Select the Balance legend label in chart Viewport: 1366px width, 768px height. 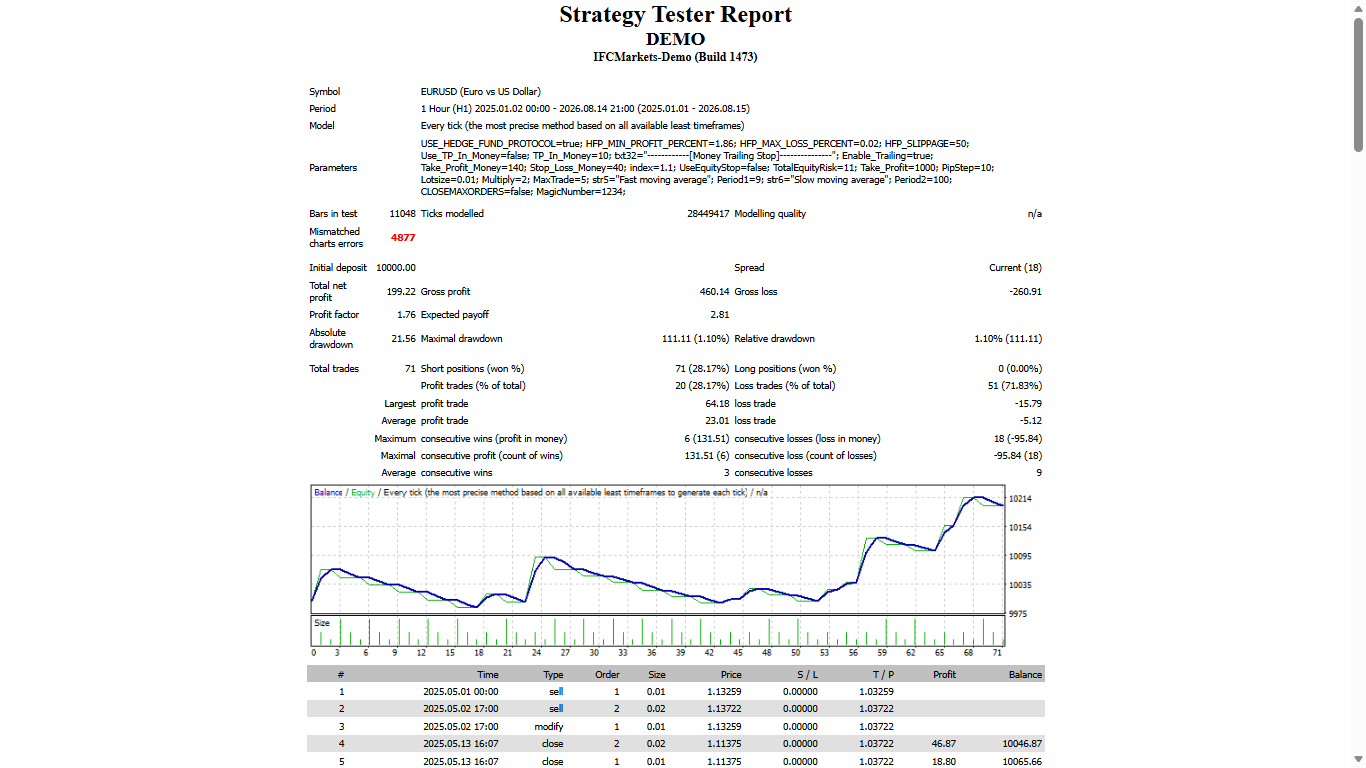click(x=328, y=493)
